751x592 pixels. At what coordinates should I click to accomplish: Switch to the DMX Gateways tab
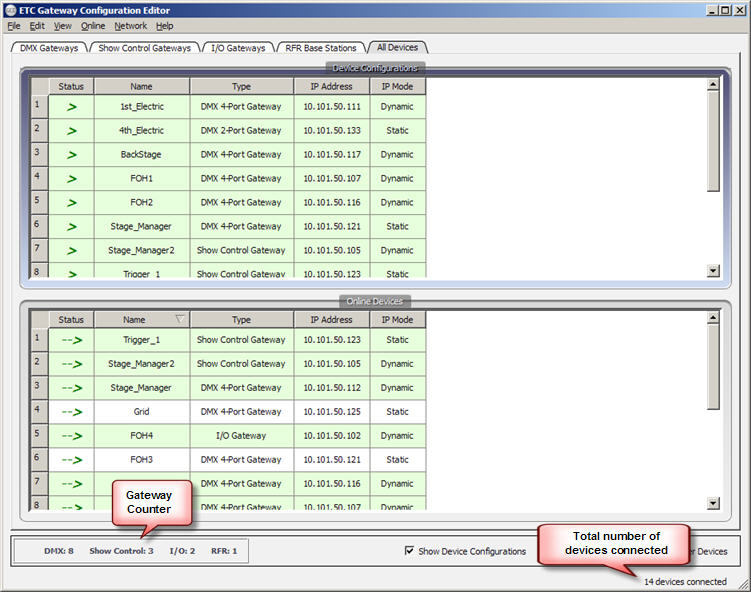tap(48, 48)
